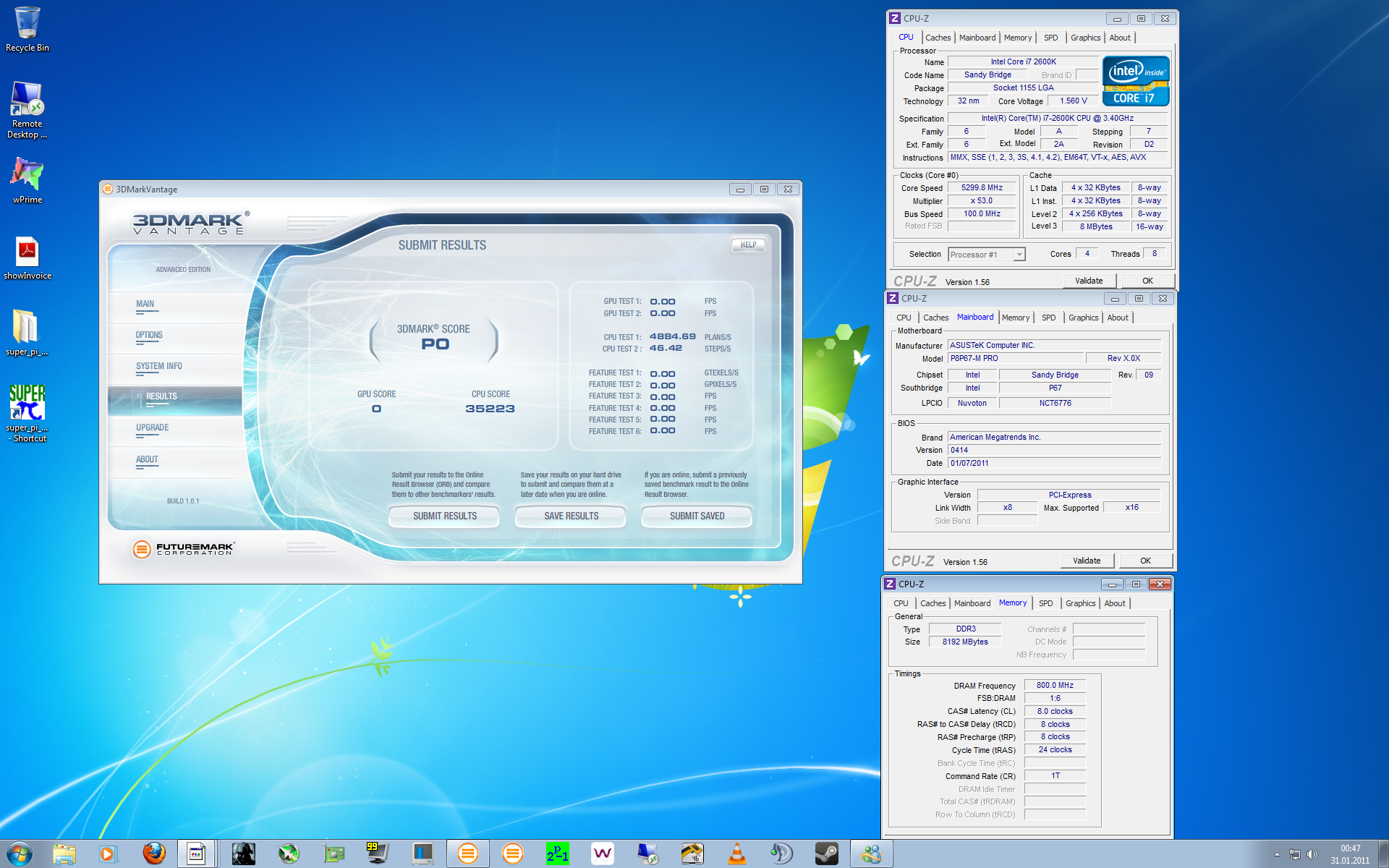Click the Intel Core i7 logo in CPU-Z

click(1135, 82)
